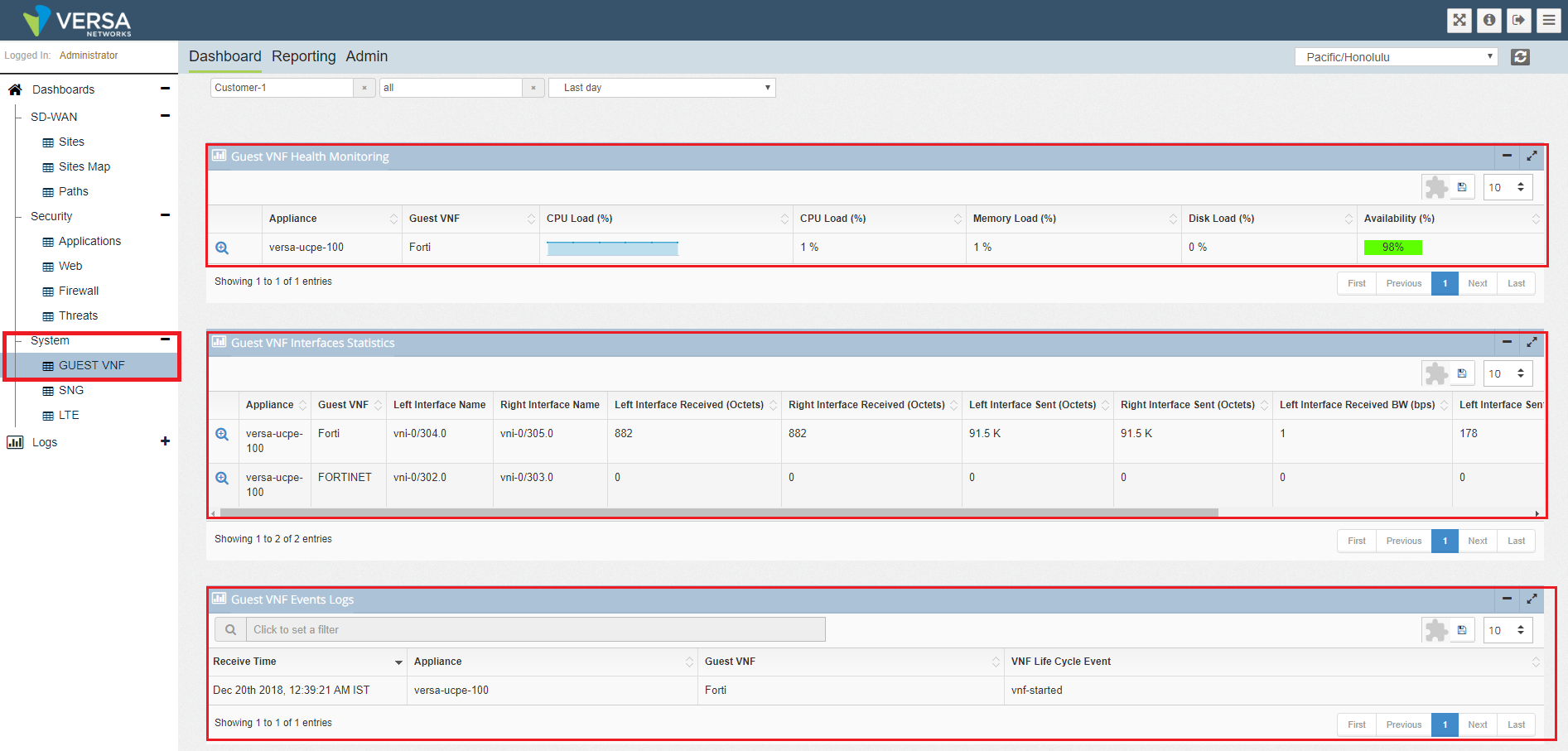Select the Dashboard tab
Viewport: 1568px width, 751px height.
(x=224, y=56)
